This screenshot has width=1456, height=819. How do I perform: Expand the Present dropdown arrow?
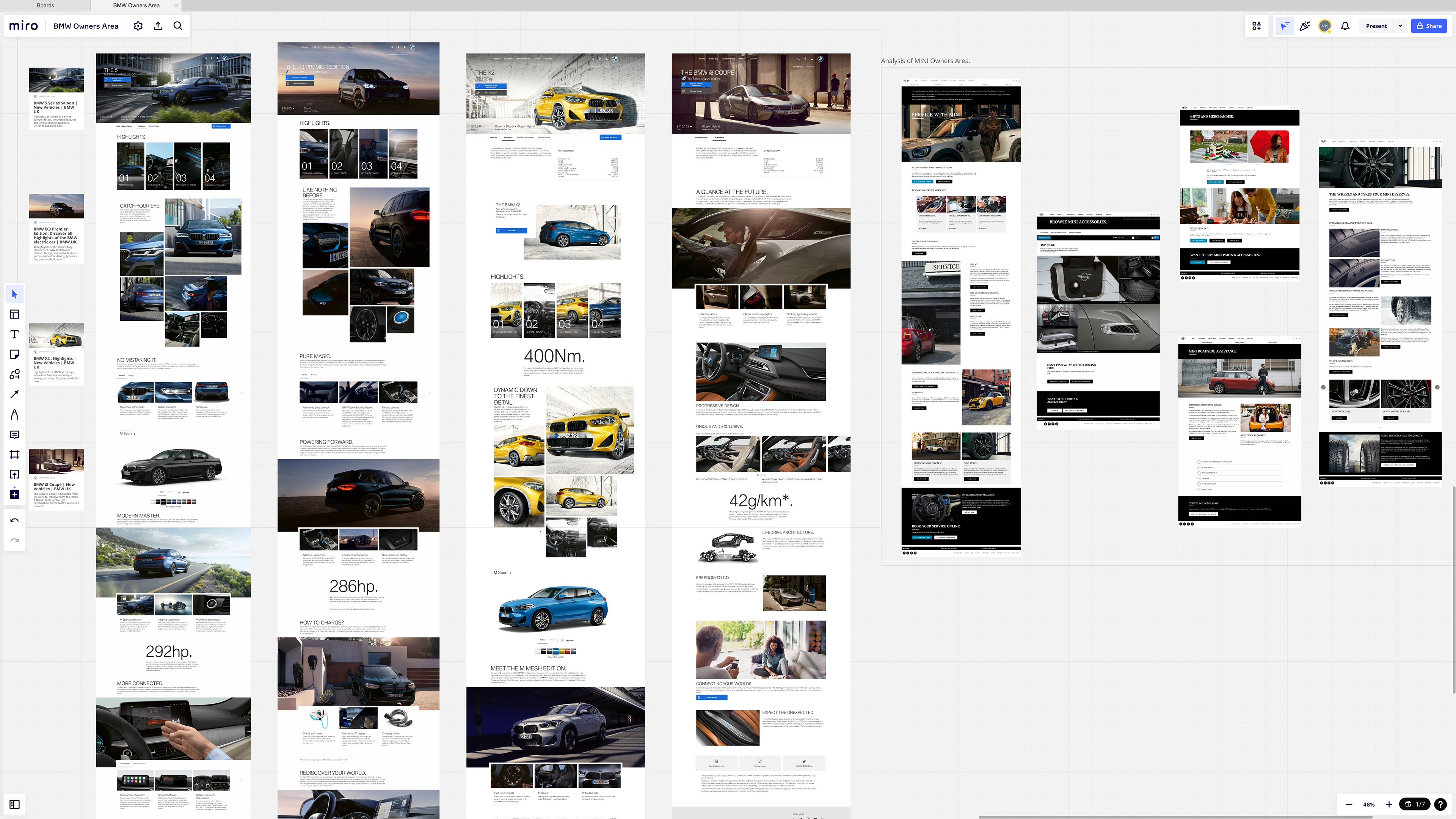tap(1400, 26)
